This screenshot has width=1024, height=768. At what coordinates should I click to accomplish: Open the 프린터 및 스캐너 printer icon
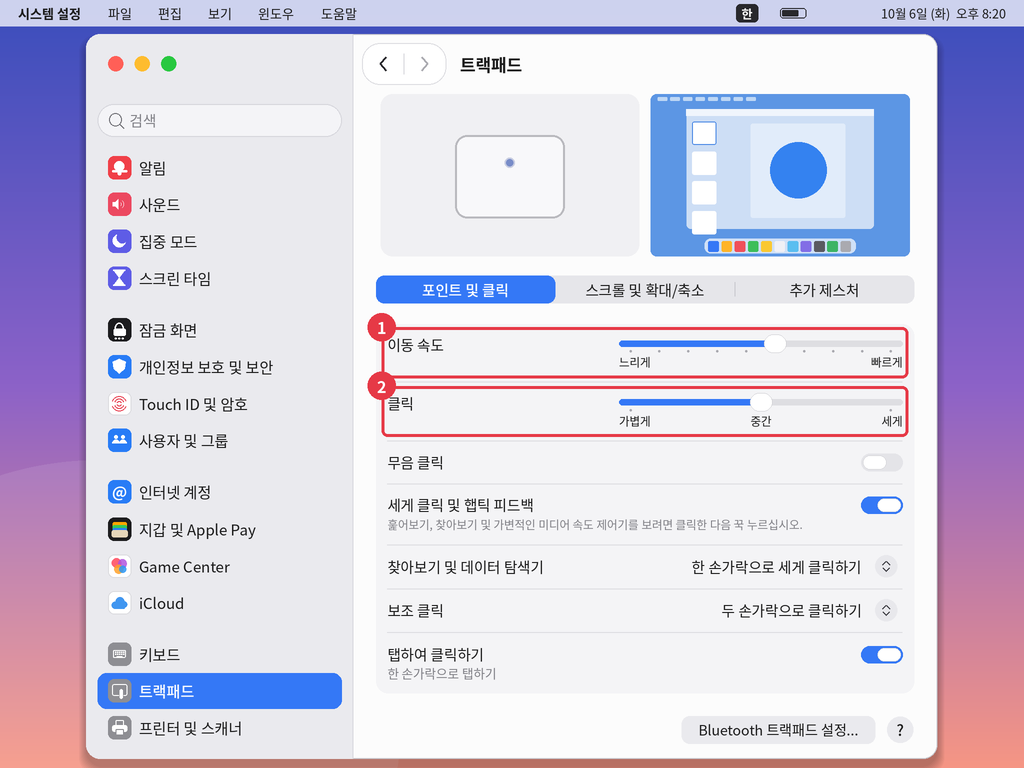click(120, 728)
